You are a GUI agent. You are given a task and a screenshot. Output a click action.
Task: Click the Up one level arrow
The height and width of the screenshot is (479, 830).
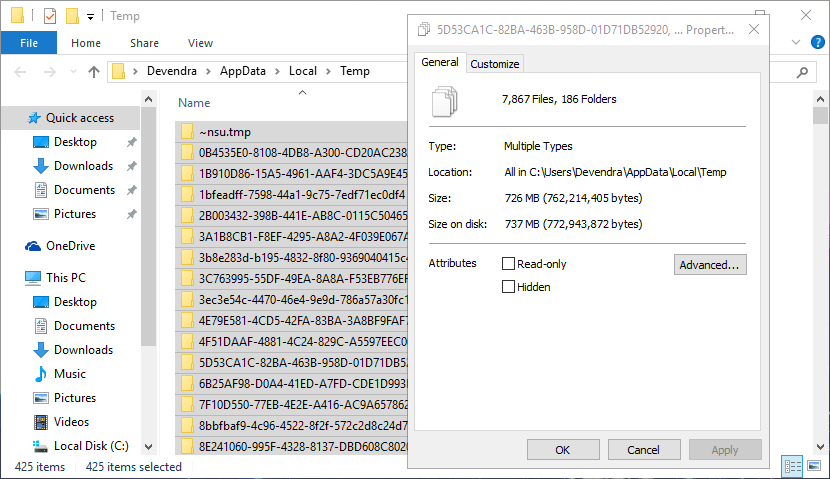pyautogui.click(x=94, y=71)
